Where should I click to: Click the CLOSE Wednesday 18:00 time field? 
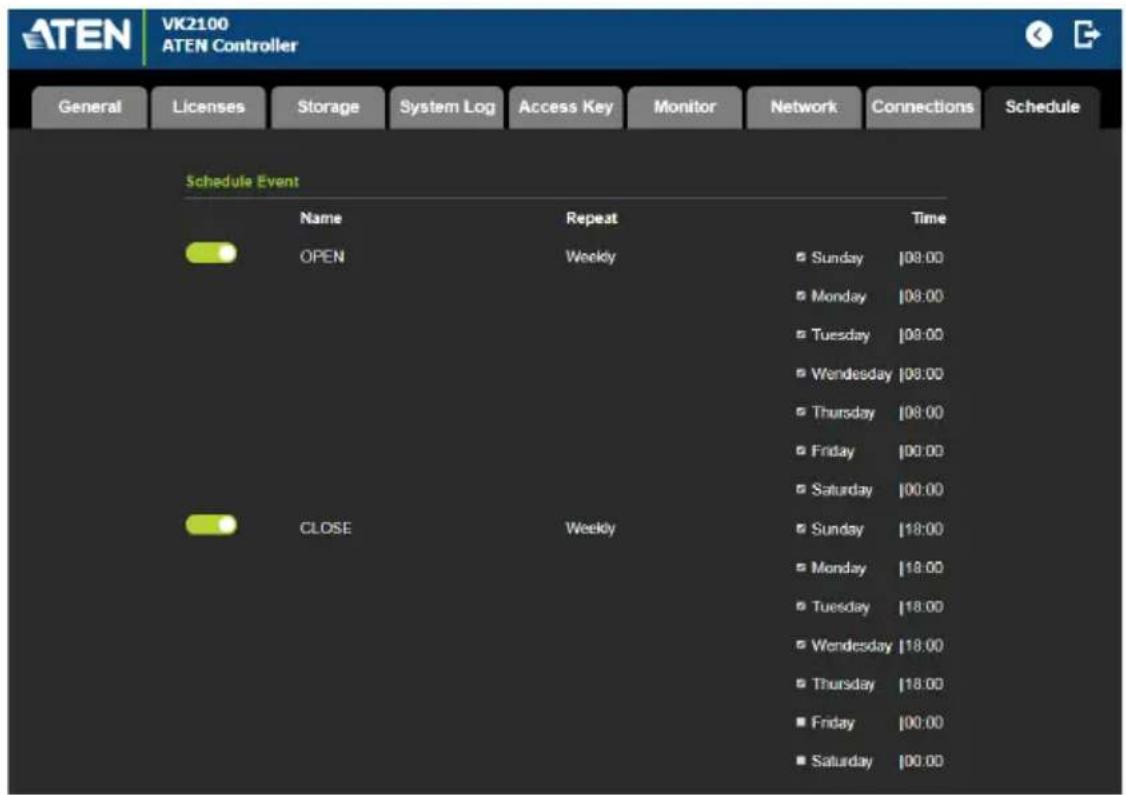click(x=921, y=646)
